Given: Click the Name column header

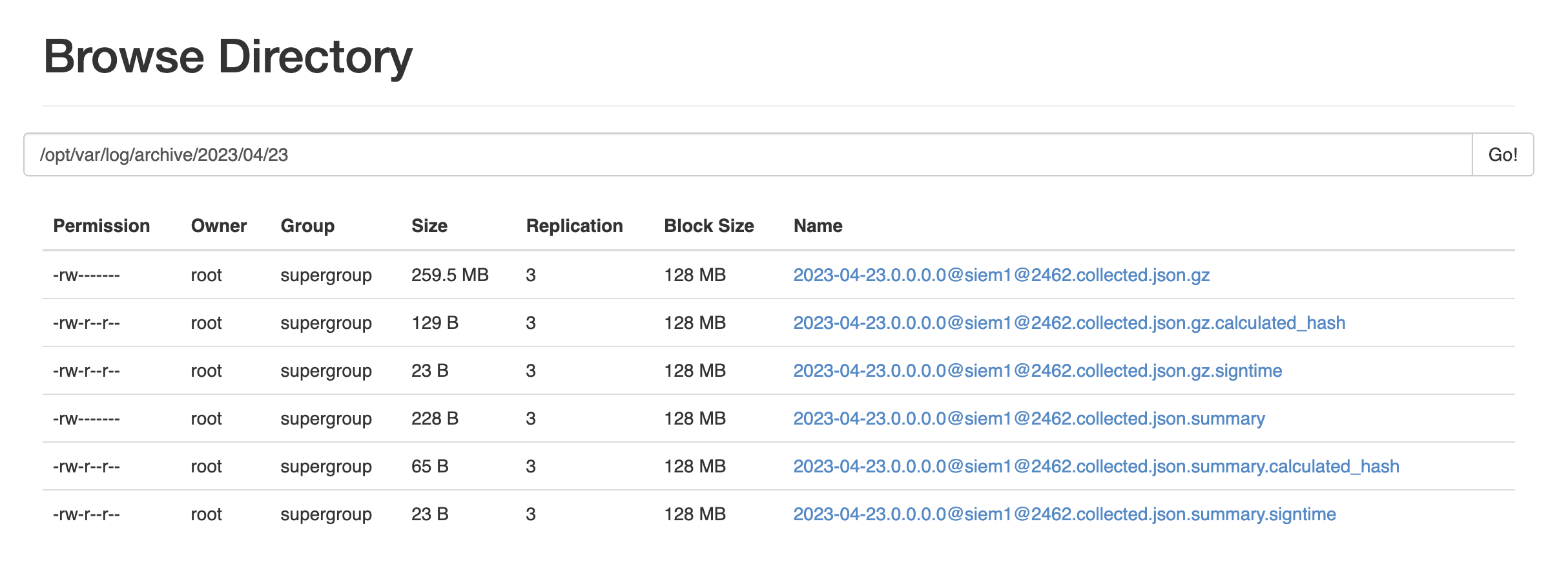Looking at the screenshot, I should 818,226.
